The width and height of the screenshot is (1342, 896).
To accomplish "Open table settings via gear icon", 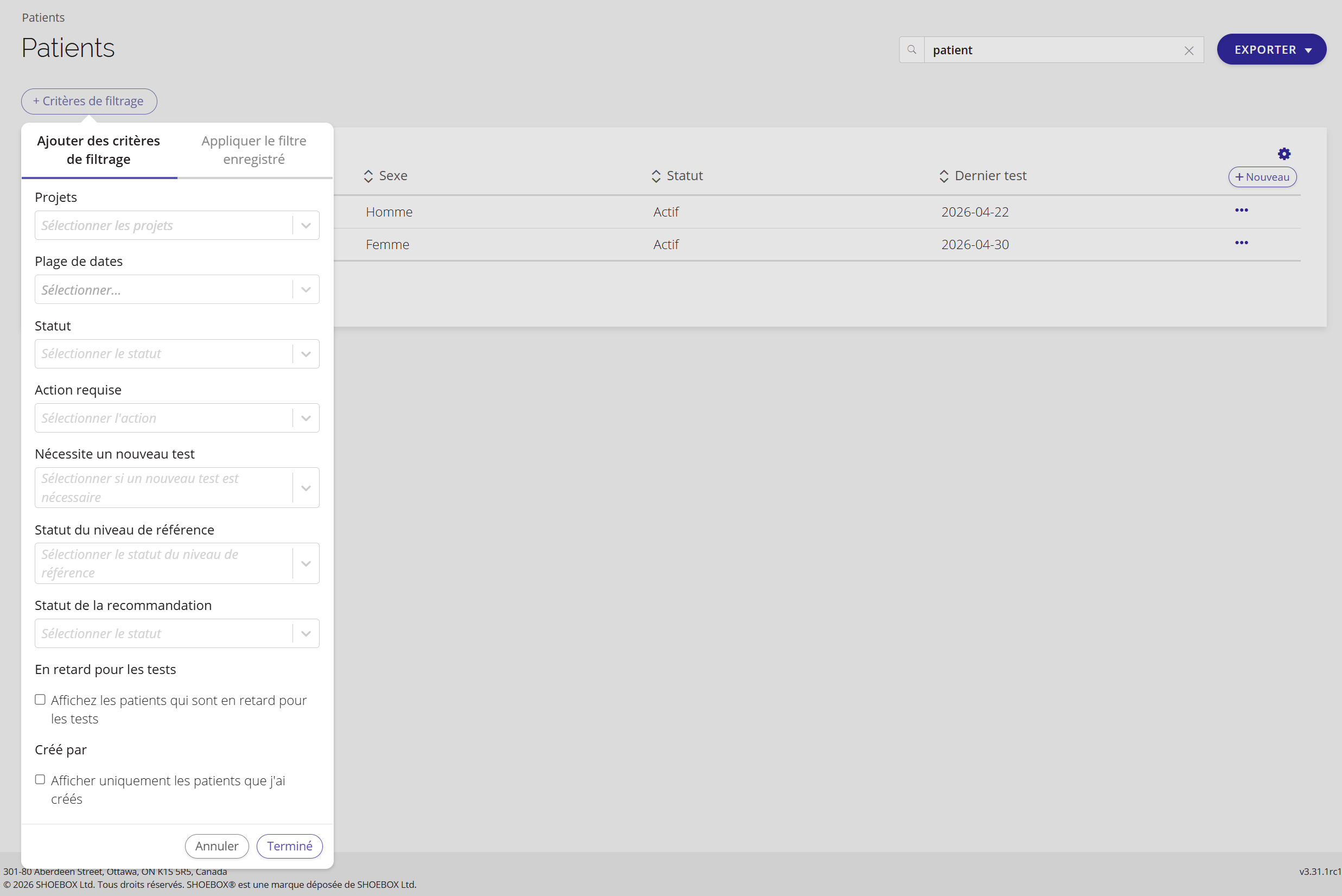I will 1284,154.
